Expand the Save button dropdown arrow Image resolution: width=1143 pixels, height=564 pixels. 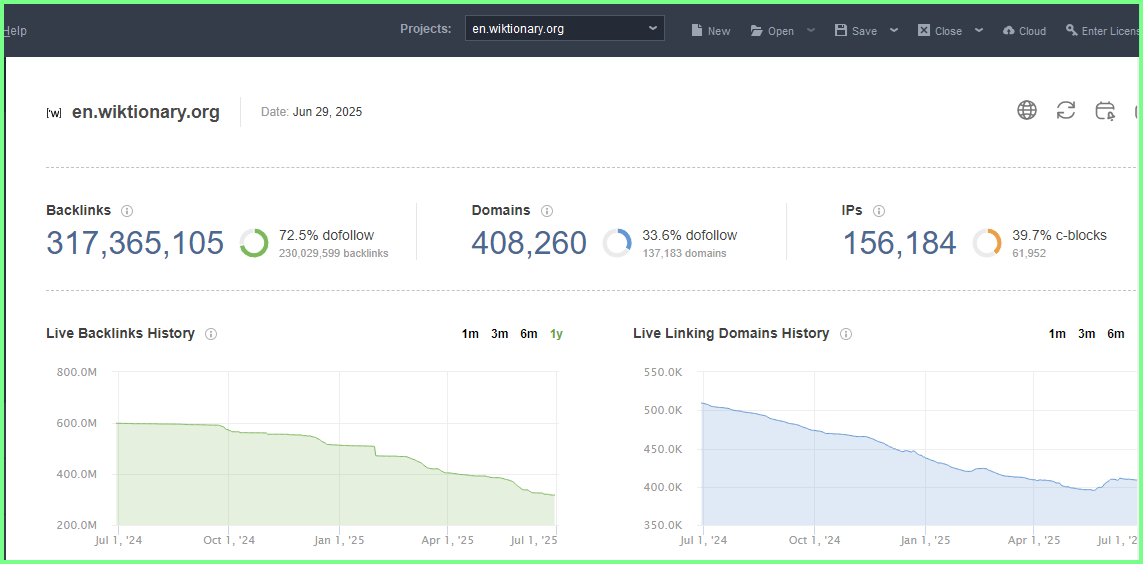(894, 30)
